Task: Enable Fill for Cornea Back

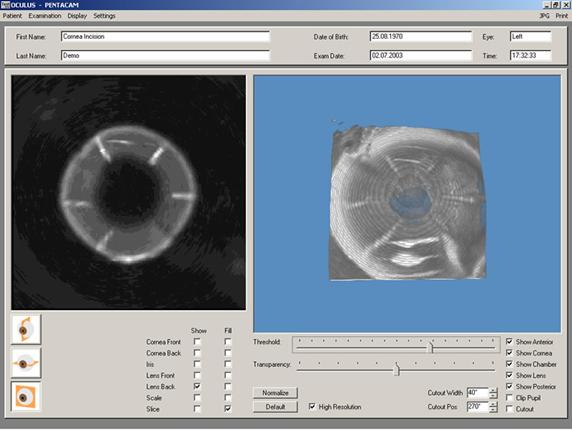Action: pos(228,353)
